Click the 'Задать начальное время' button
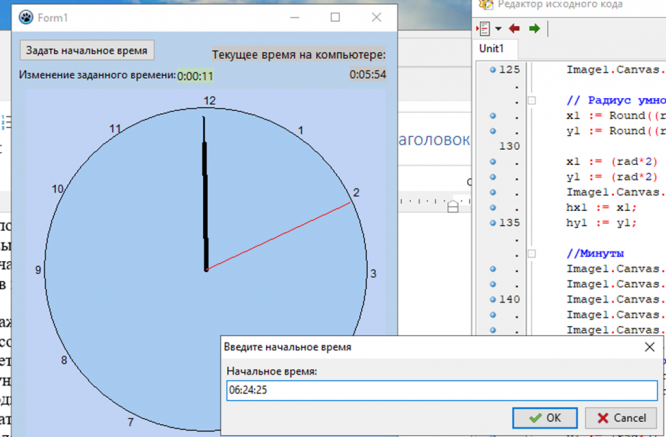The image size is (666, 437). click(86, 50)
